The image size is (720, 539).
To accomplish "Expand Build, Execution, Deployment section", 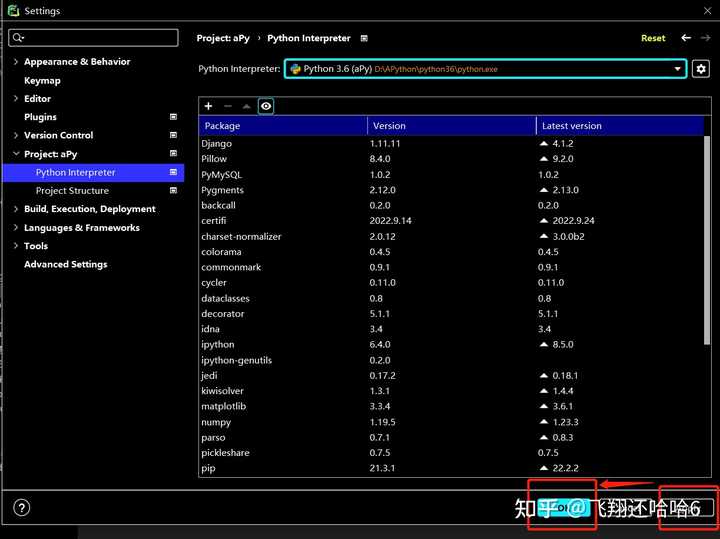I will [16, 209].
